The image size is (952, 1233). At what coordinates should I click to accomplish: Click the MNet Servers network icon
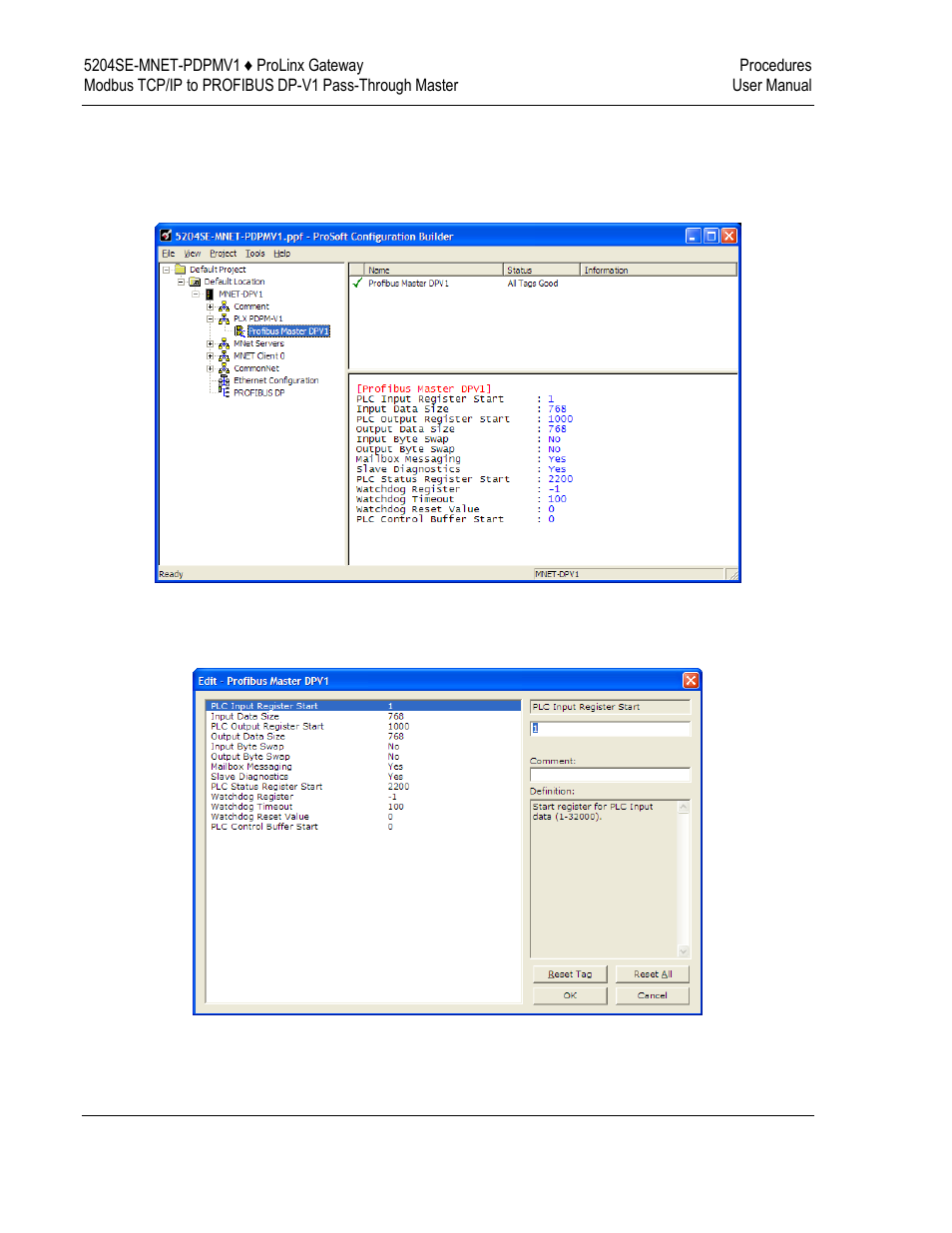(225, 343)
